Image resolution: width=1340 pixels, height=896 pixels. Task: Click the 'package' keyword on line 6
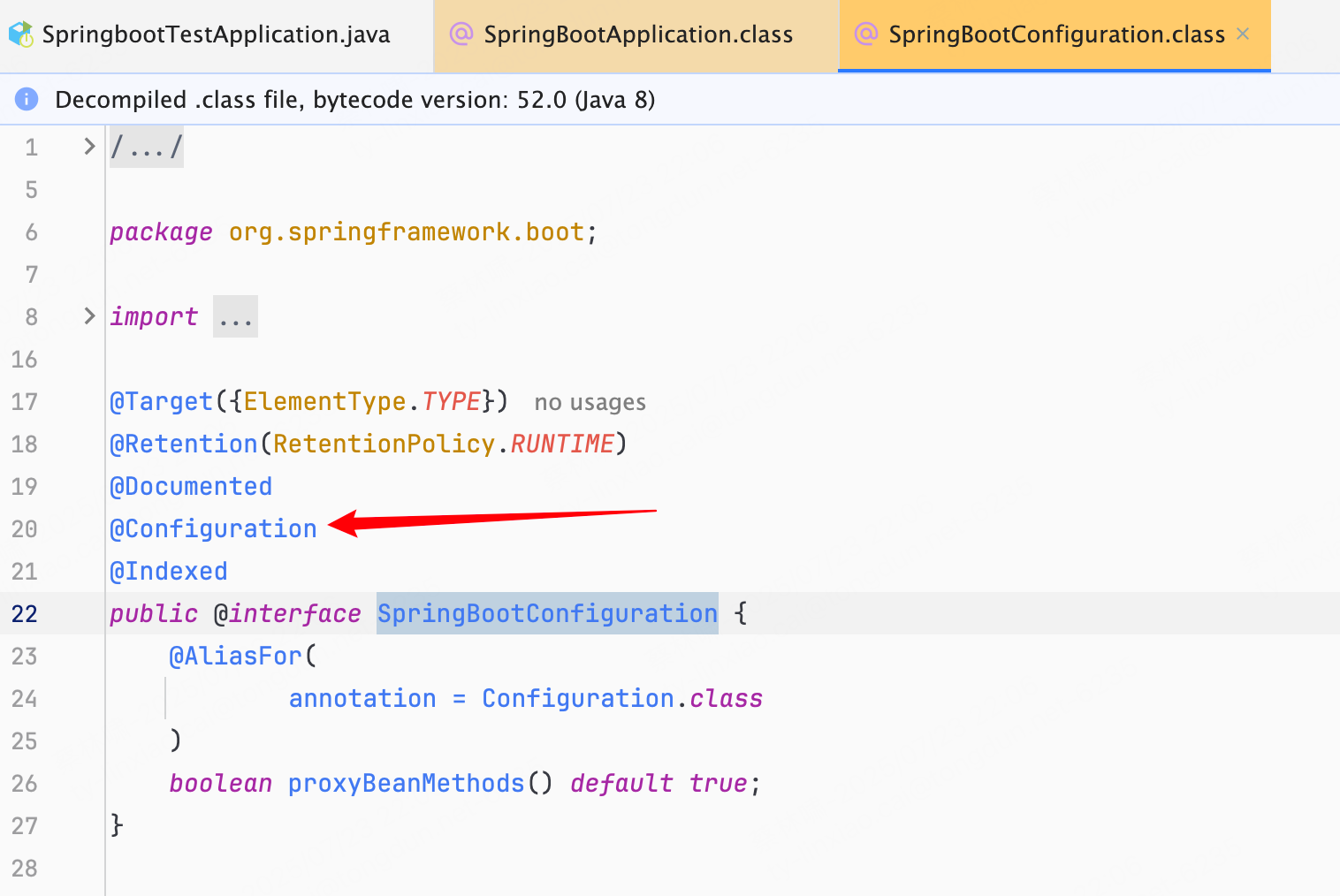click(161, 232)
